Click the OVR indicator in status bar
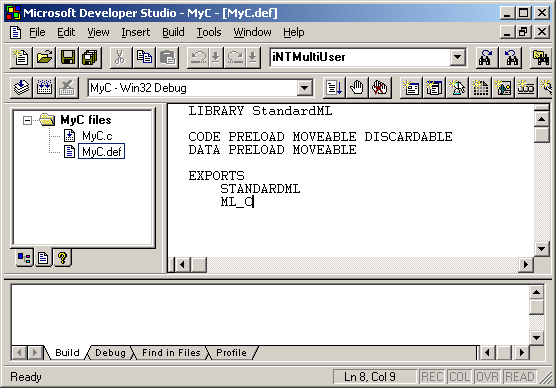Viewport: 556px width, 388px height. coord(487,376)
